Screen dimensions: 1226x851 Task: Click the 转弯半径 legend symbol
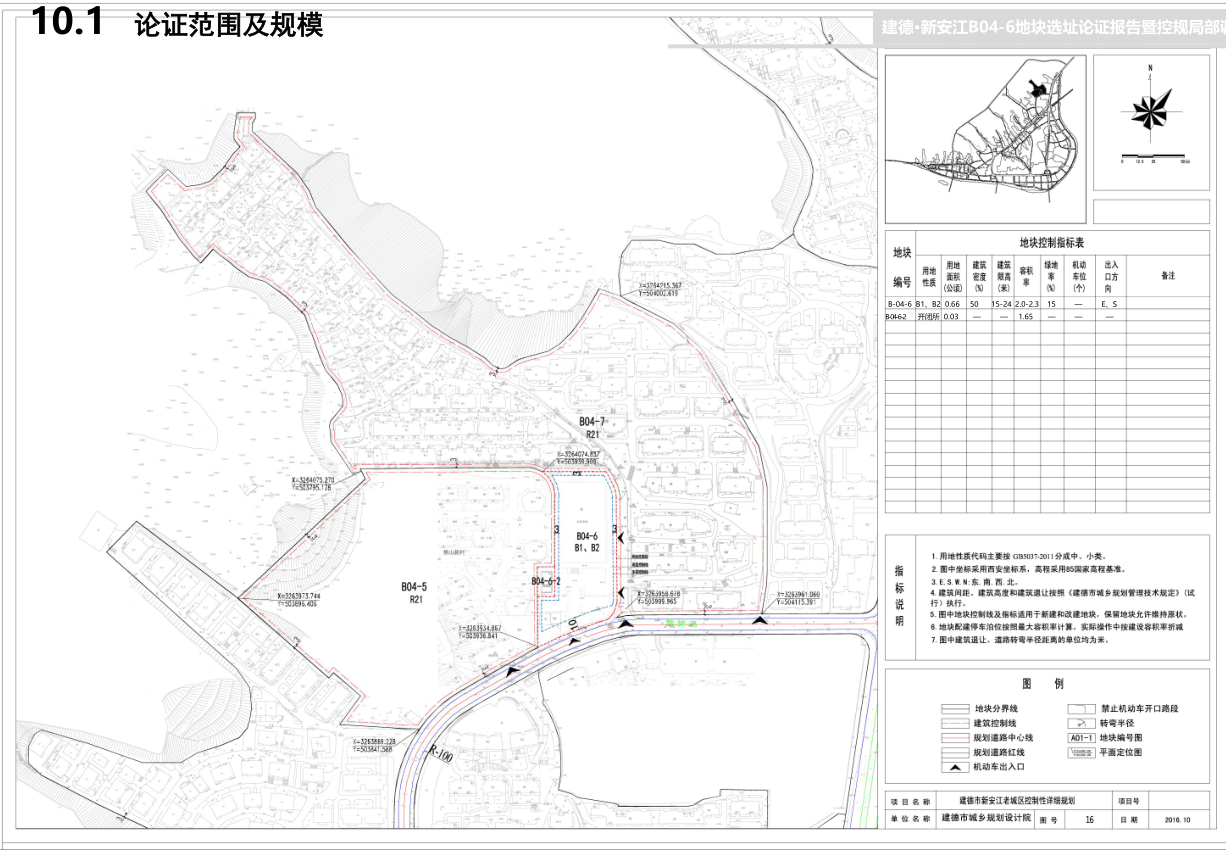[x=1078, y=723]
